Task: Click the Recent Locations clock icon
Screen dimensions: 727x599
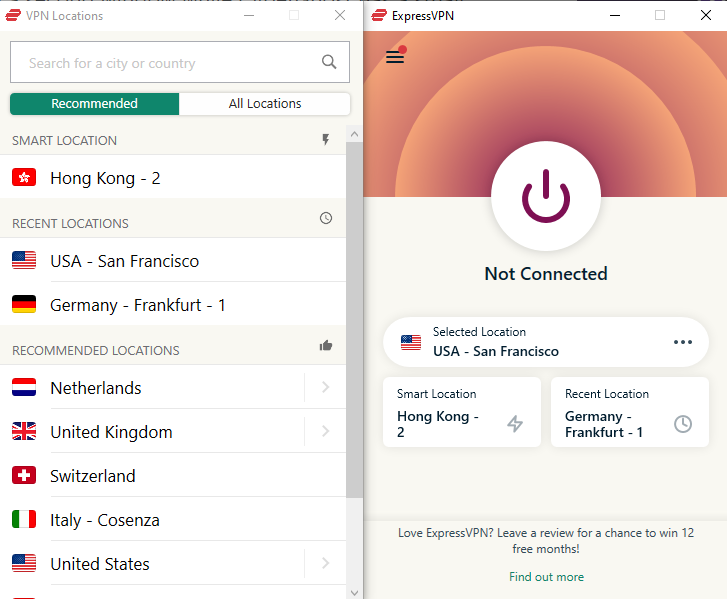Action: pos(325,218)
